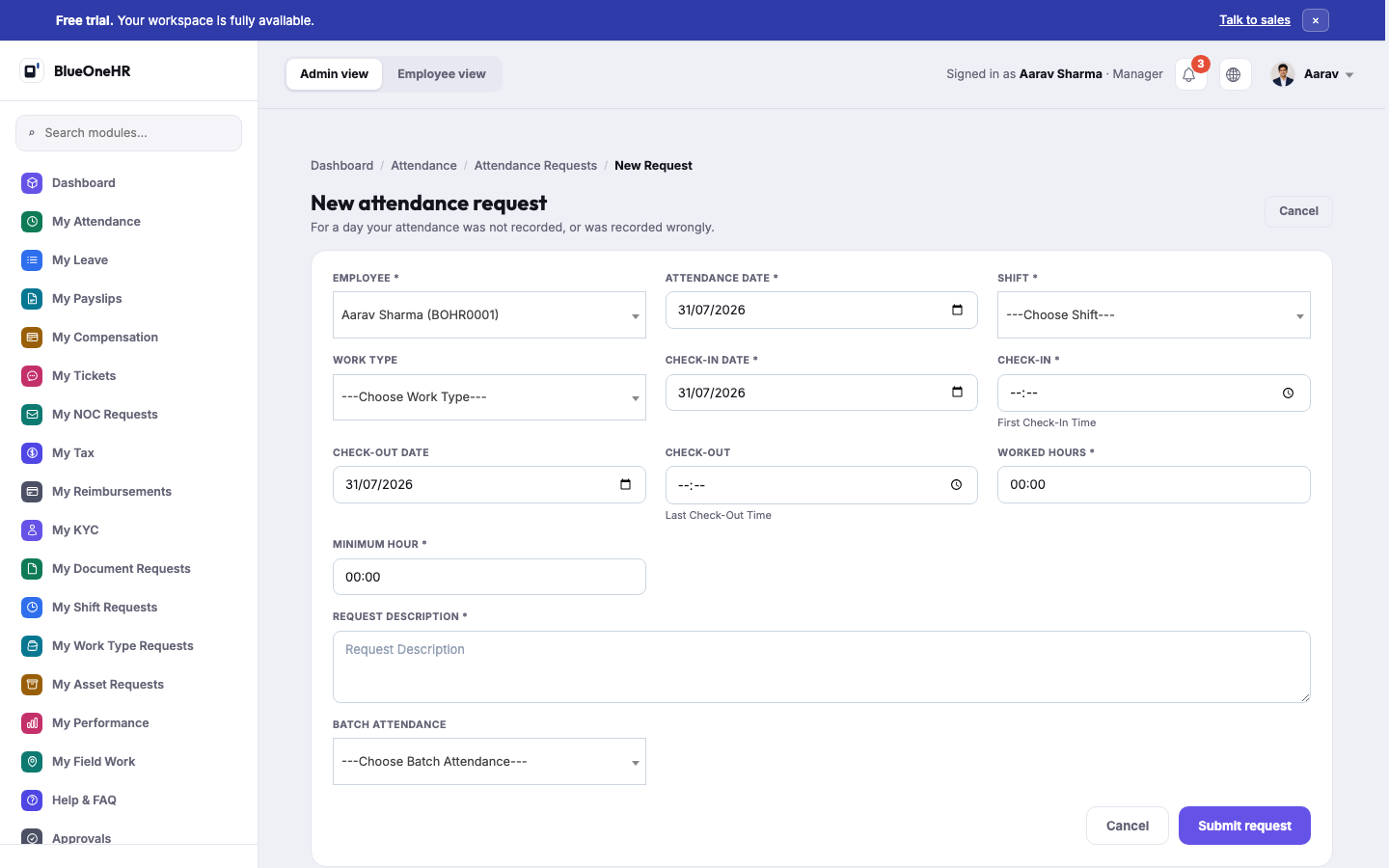
Task: Click the Cancel button beside the page title
Action: point(1298,211)
